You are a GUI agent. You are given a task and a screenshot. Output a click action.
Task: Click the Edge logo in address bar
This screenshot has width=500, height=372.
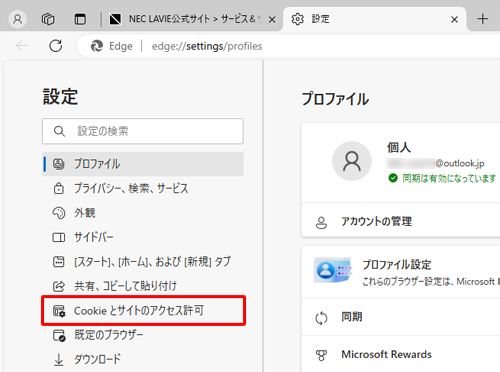coord(97,46)
